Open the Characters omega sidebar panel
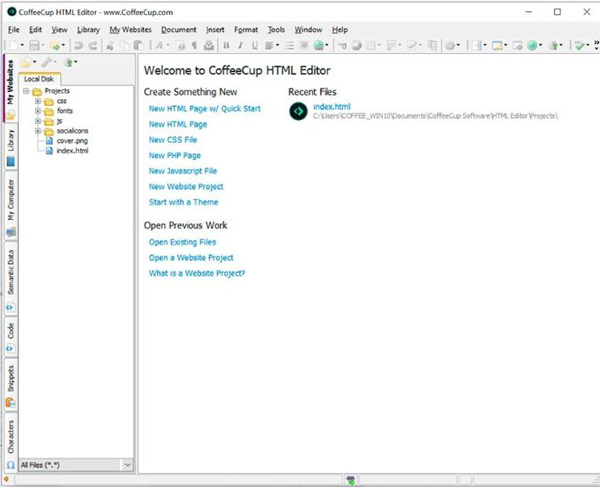Image resolution: width=600 pixels, height=487 pixels. click(x=11, y=442)
